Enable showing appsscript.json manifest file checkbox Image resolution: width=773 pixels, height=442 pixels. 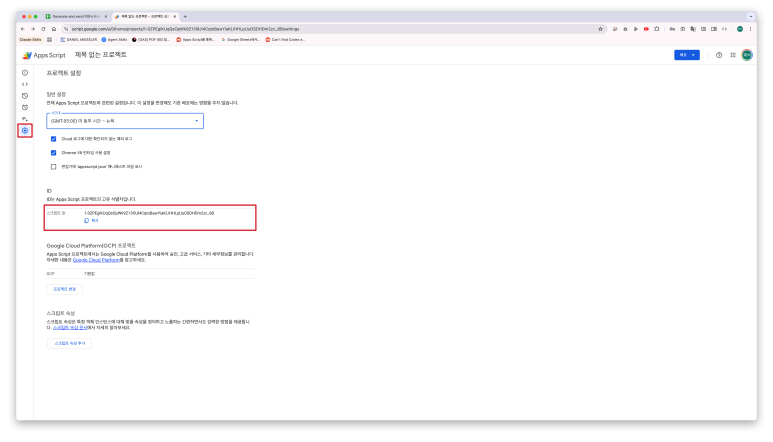tap(54, 167)
